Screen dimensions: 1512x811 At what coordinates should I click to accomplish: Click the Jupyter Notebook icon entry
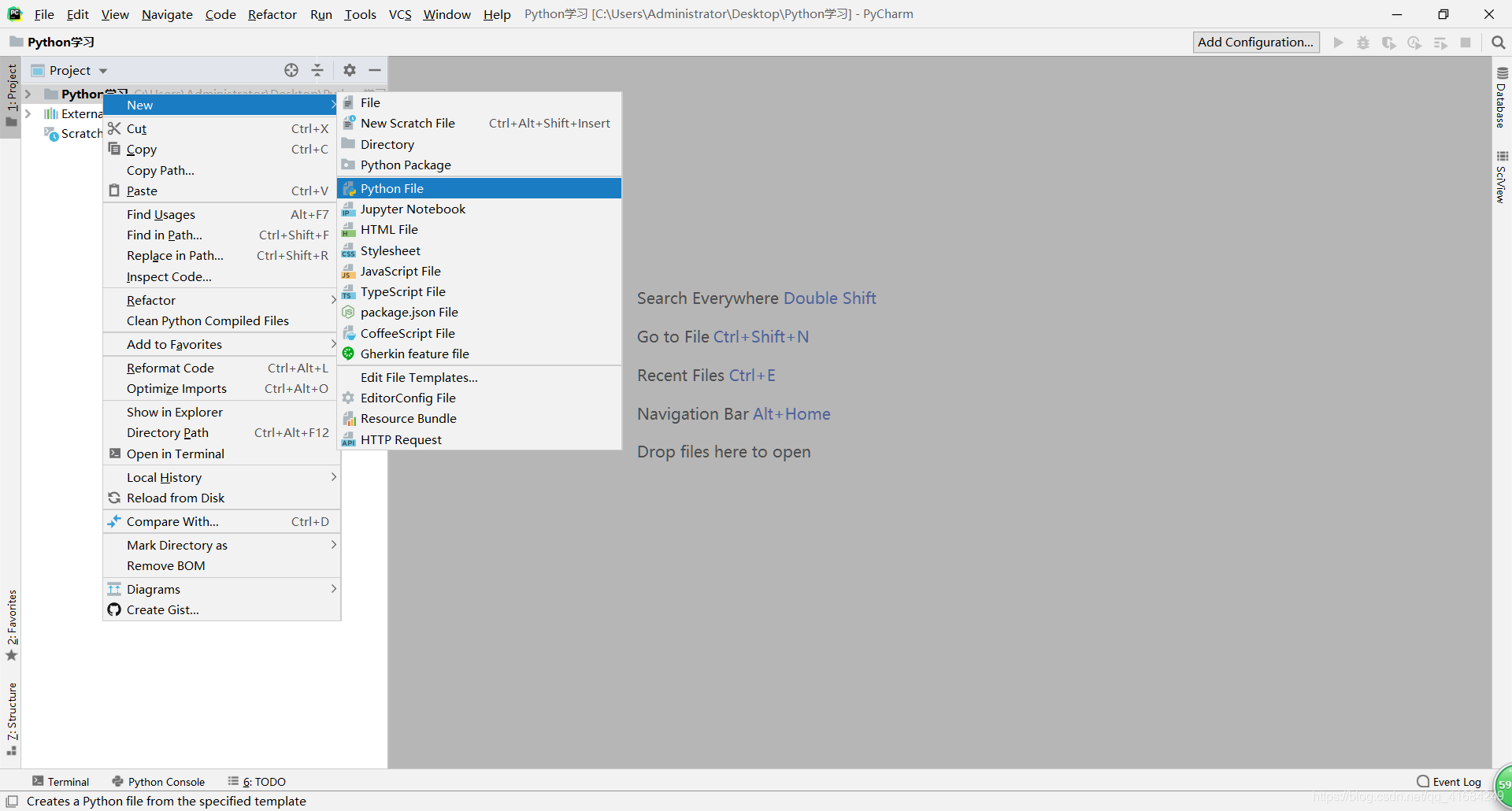click(x=349, y=209)
